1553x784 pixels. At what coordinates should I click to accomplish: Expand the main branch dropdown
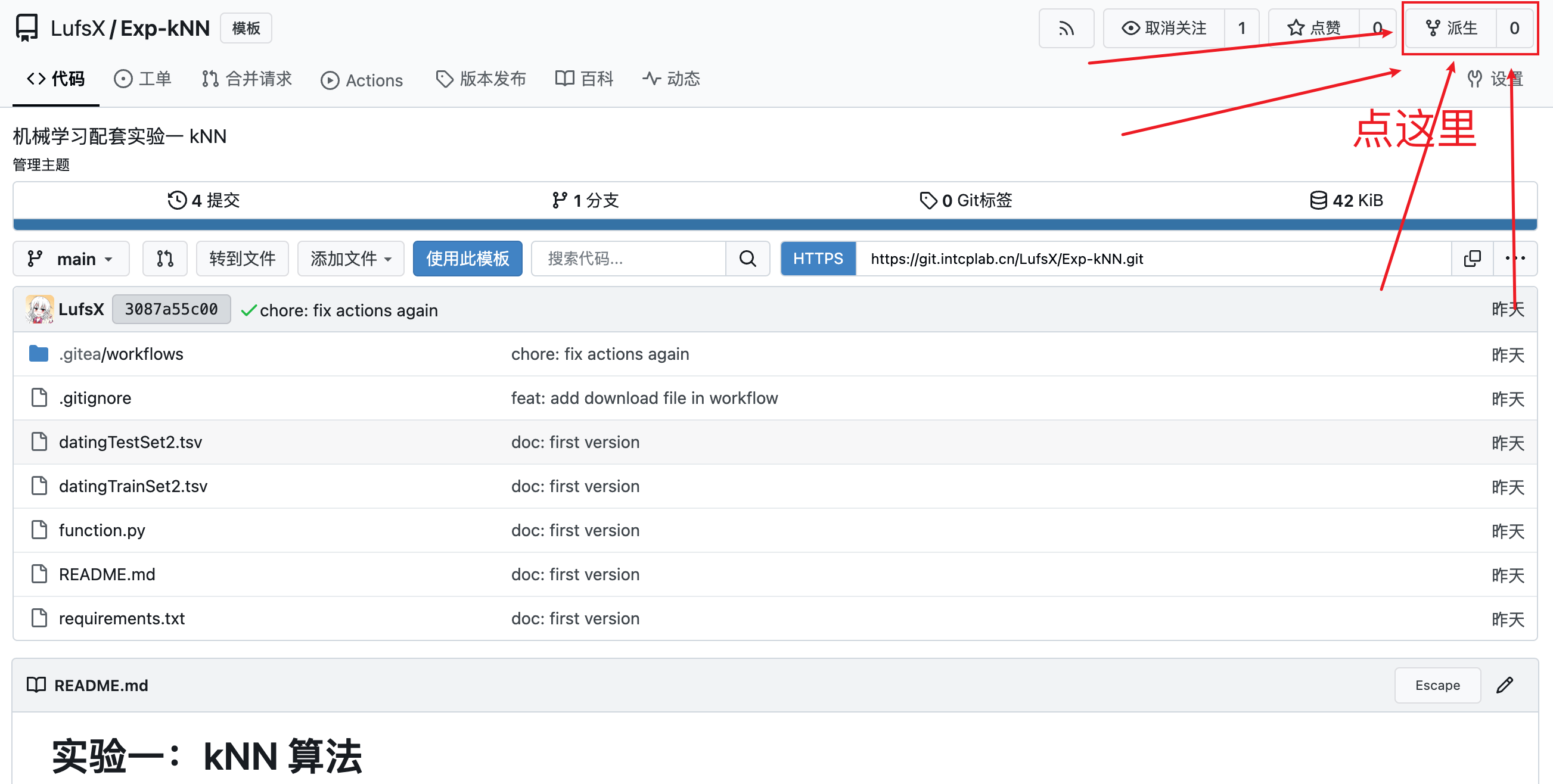click(71, 259)
